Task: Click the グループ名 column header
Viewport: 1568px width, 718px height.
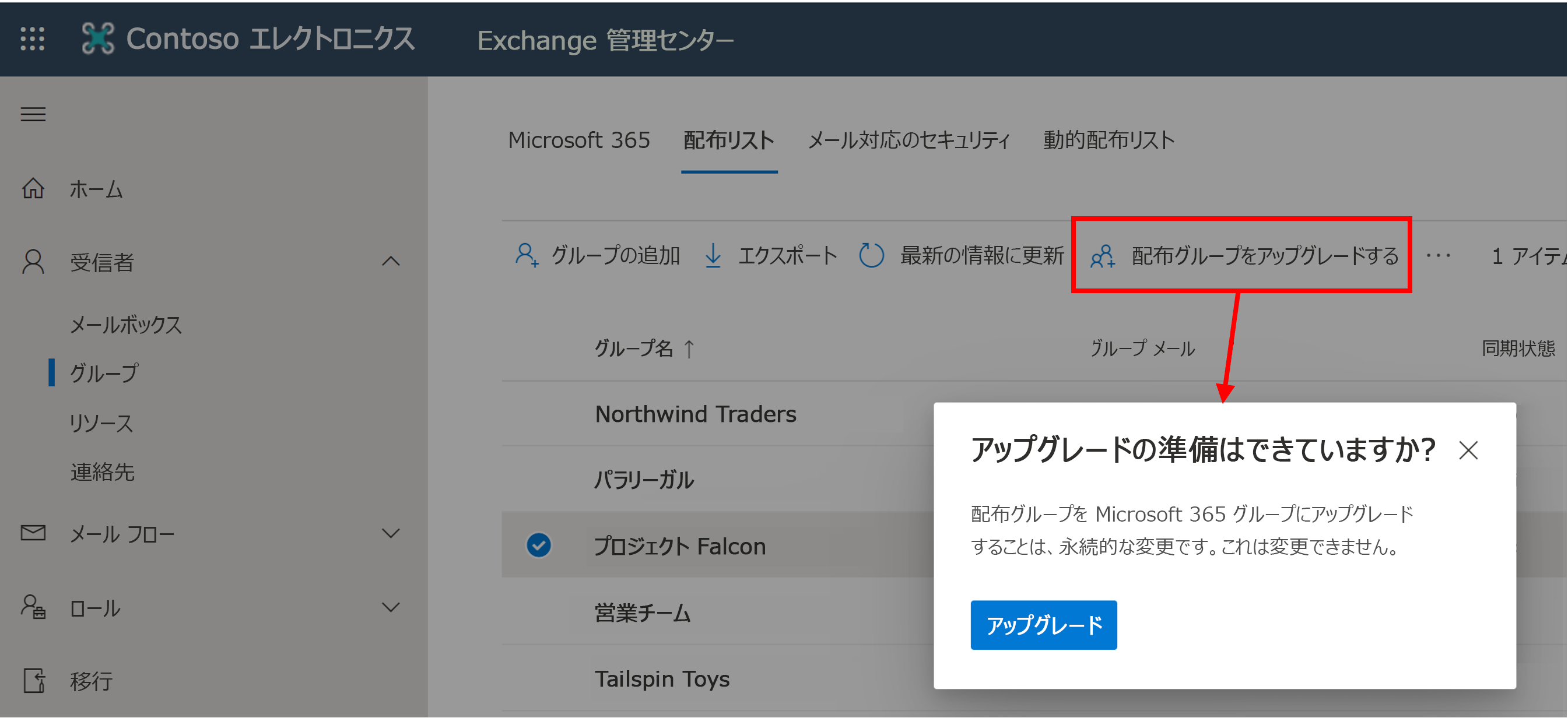Action: point(634,349)
